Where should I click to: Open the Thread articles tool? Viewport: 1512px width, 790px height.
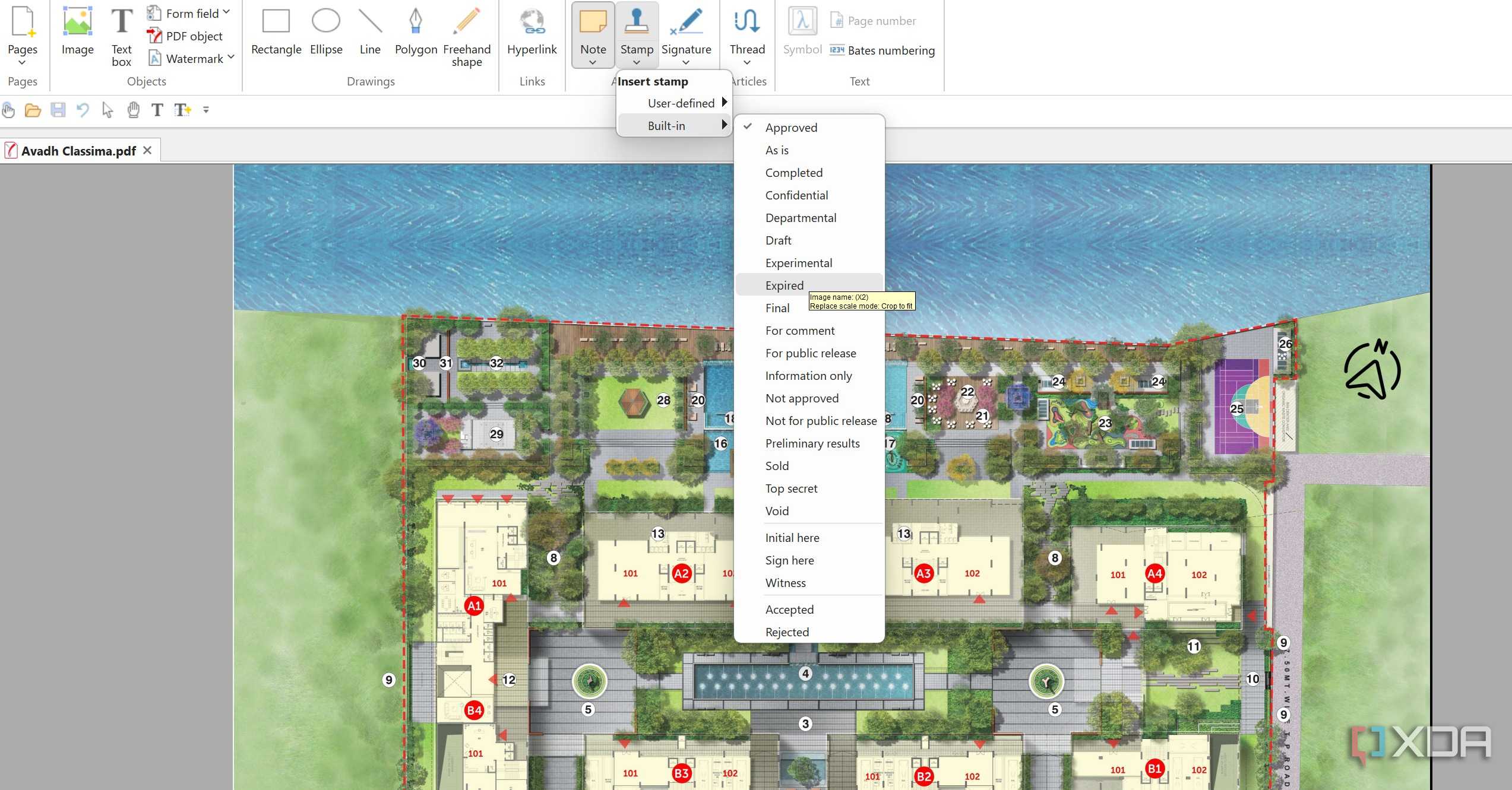click(x=747, y=36)
